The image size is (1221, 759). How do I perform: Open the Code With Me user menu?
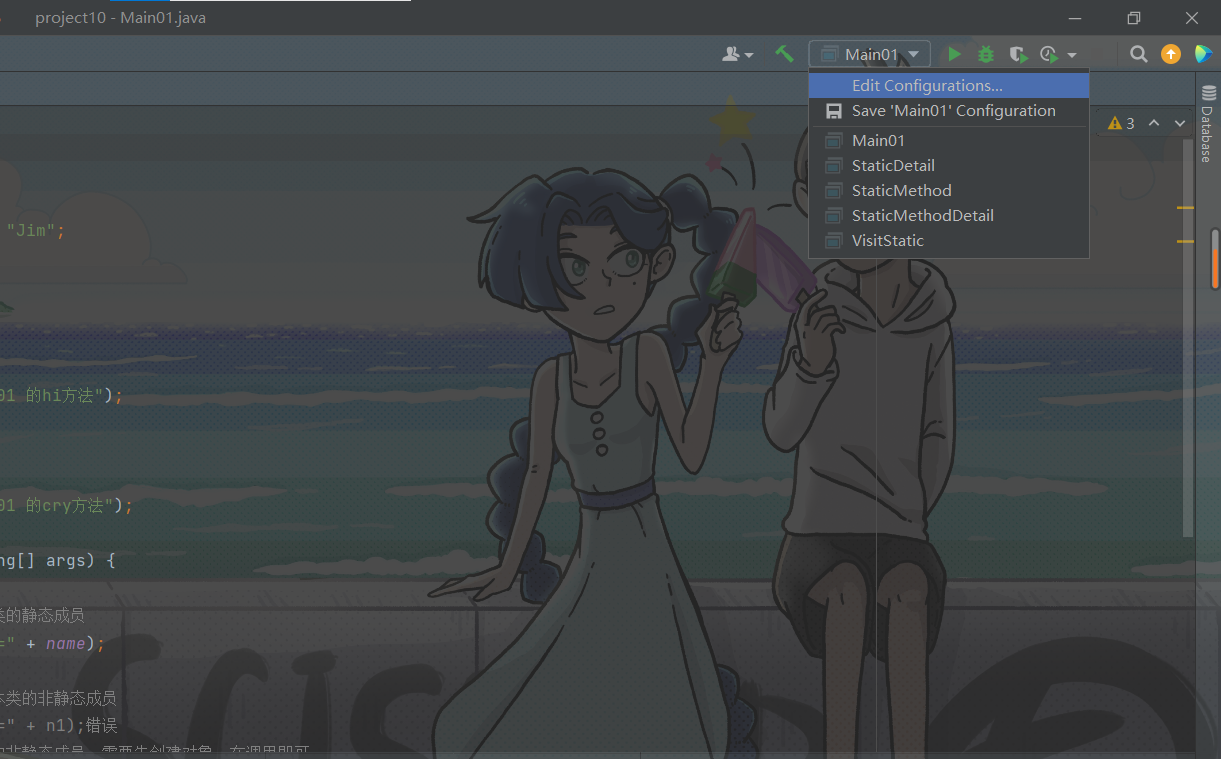coord(738,54)
